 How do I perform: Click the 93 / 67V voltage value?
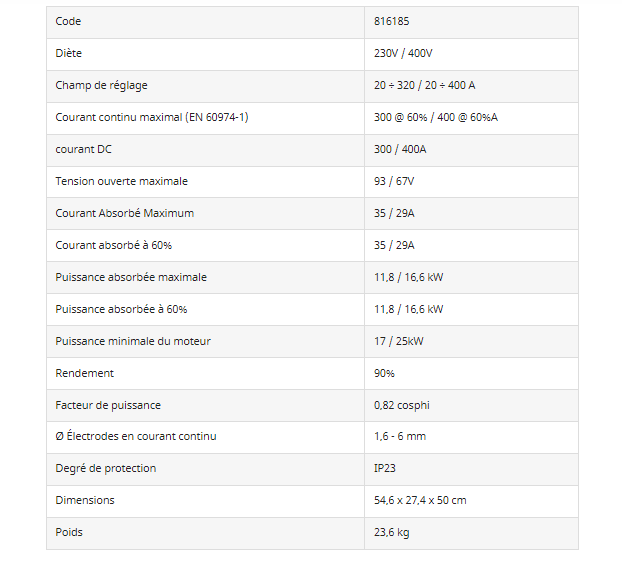click(395, 182)
